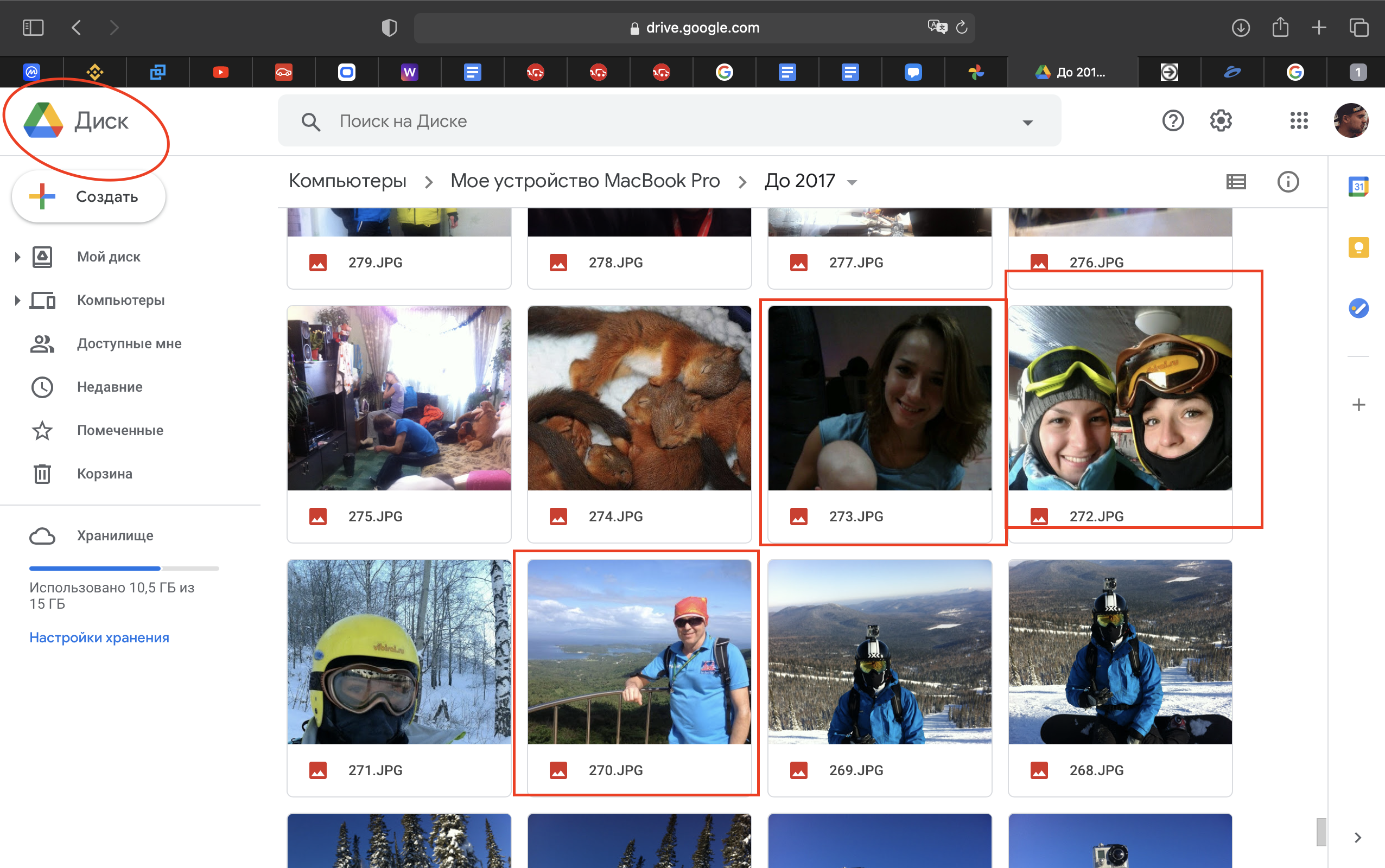Show Safari downloads
1385x868 pixels.
click(1240, 28)
